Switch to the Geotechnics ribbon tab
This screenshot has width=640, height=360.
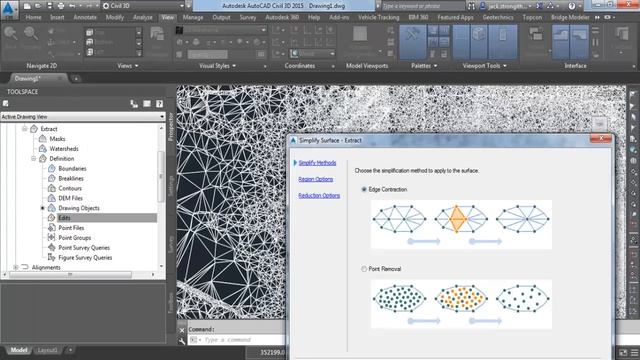click(498, 18)
